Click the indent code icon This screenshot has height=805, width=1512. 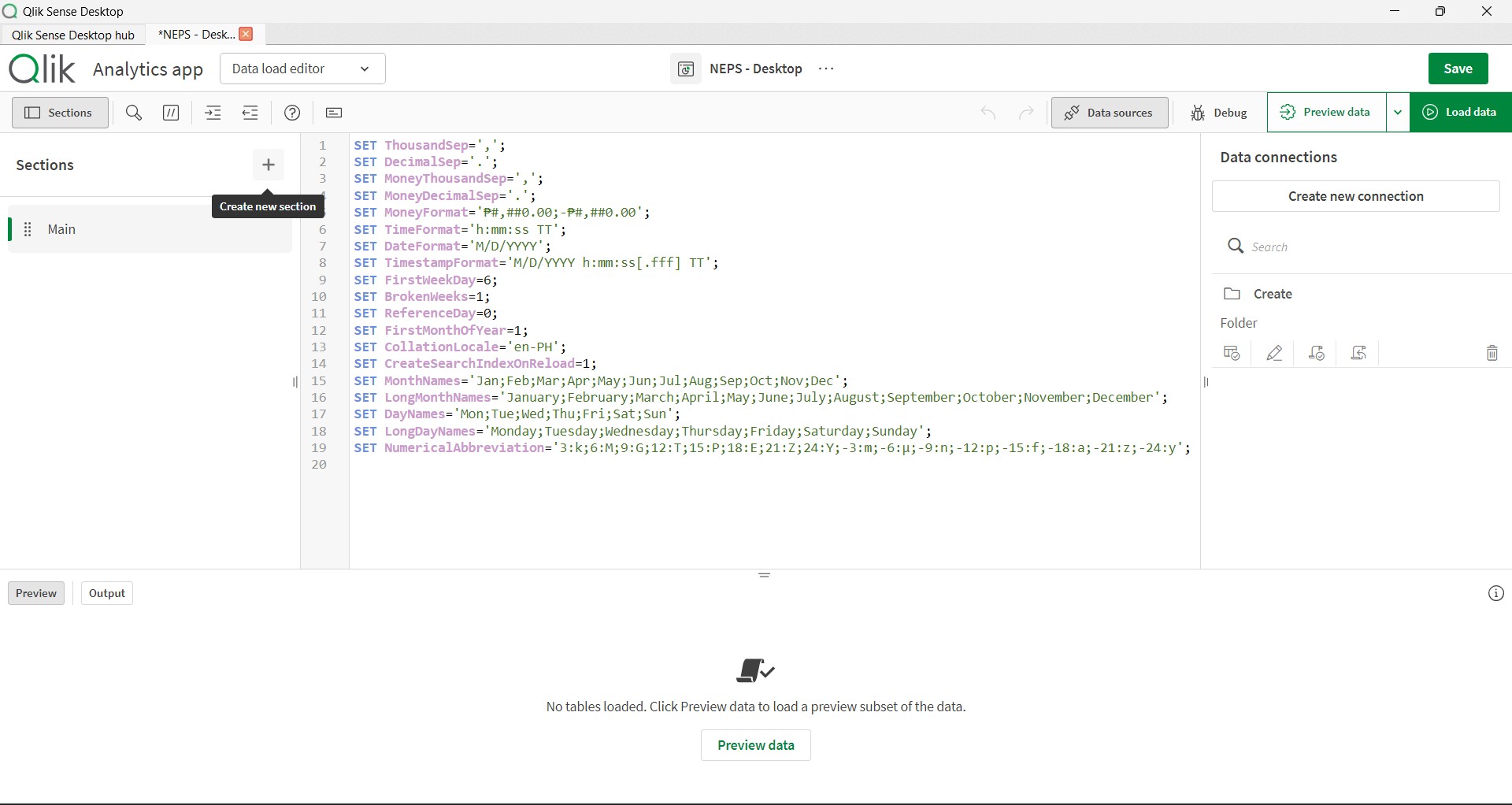[x=213, y=113]
